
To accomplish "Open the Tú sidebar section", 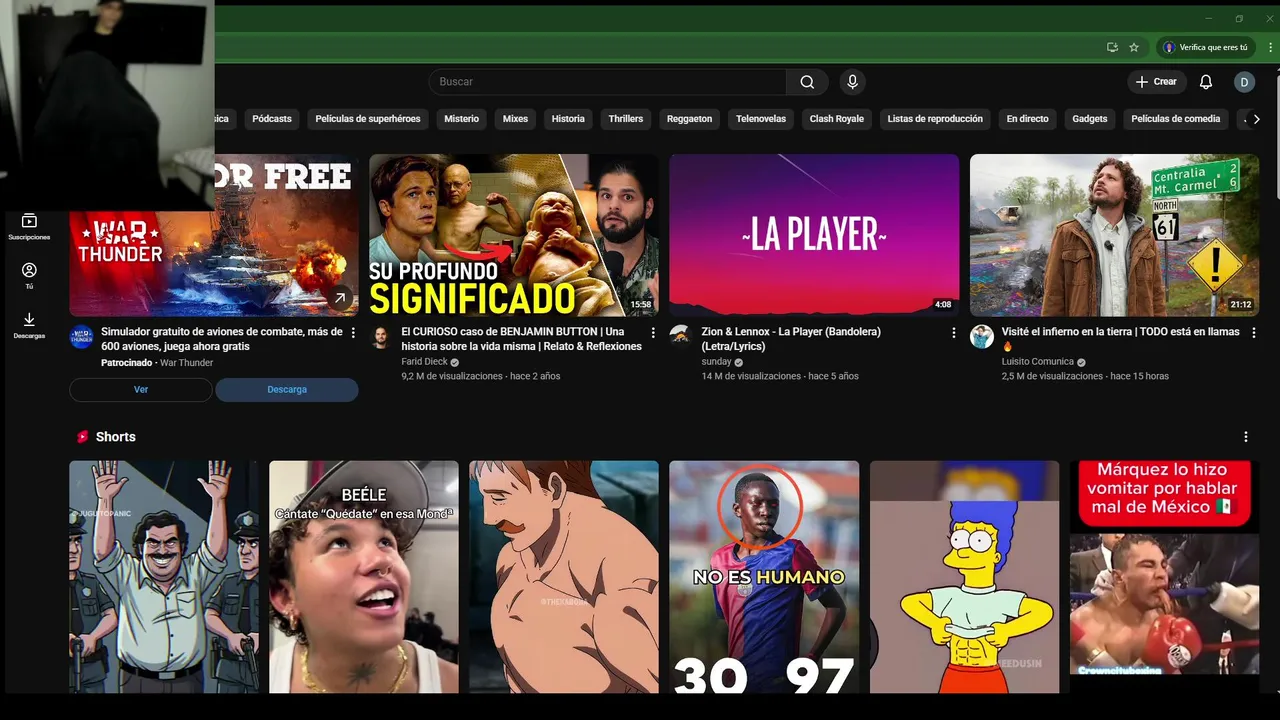I will tap(29, 276).
